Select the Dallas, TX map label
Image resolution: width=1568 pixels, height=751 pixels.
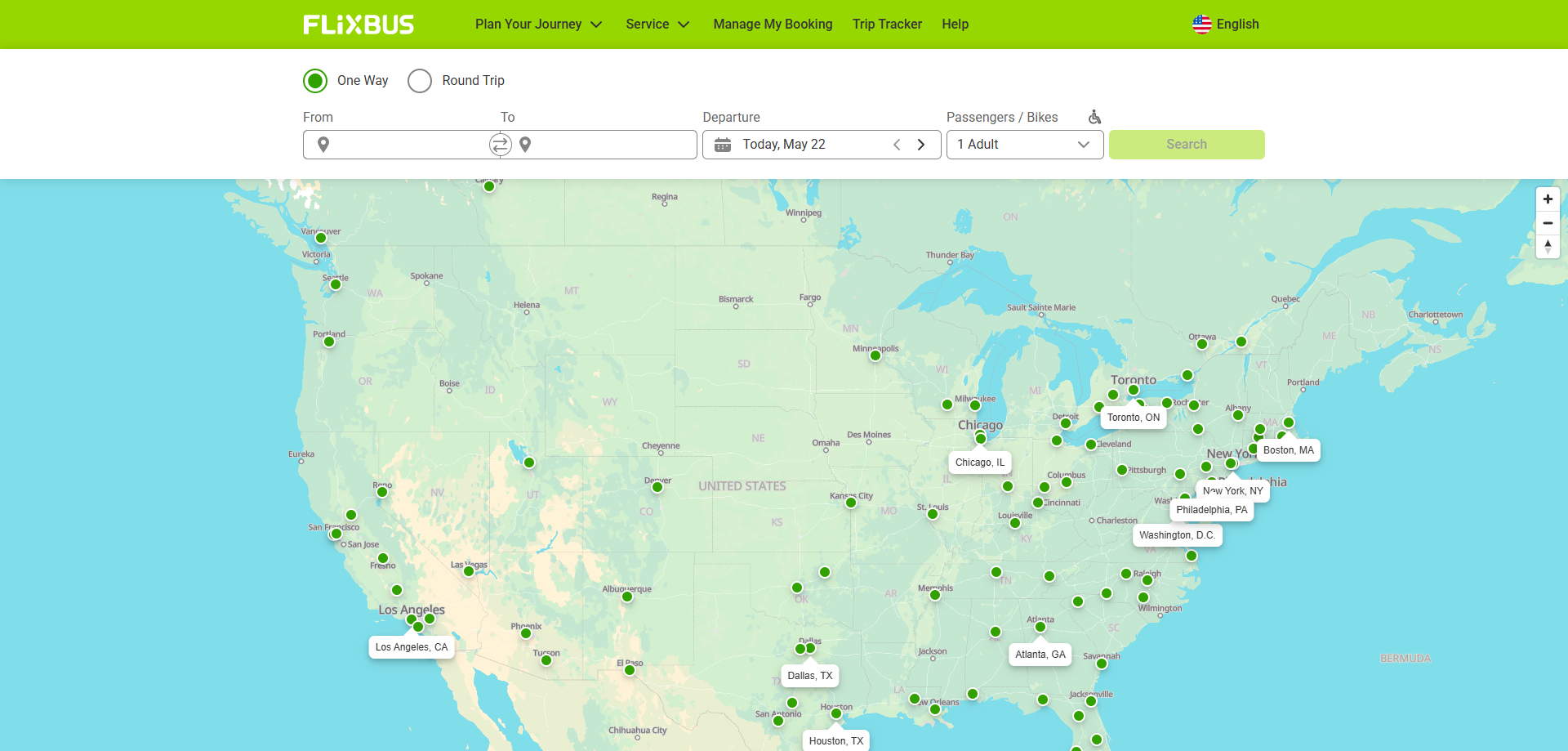pos(810,676)
